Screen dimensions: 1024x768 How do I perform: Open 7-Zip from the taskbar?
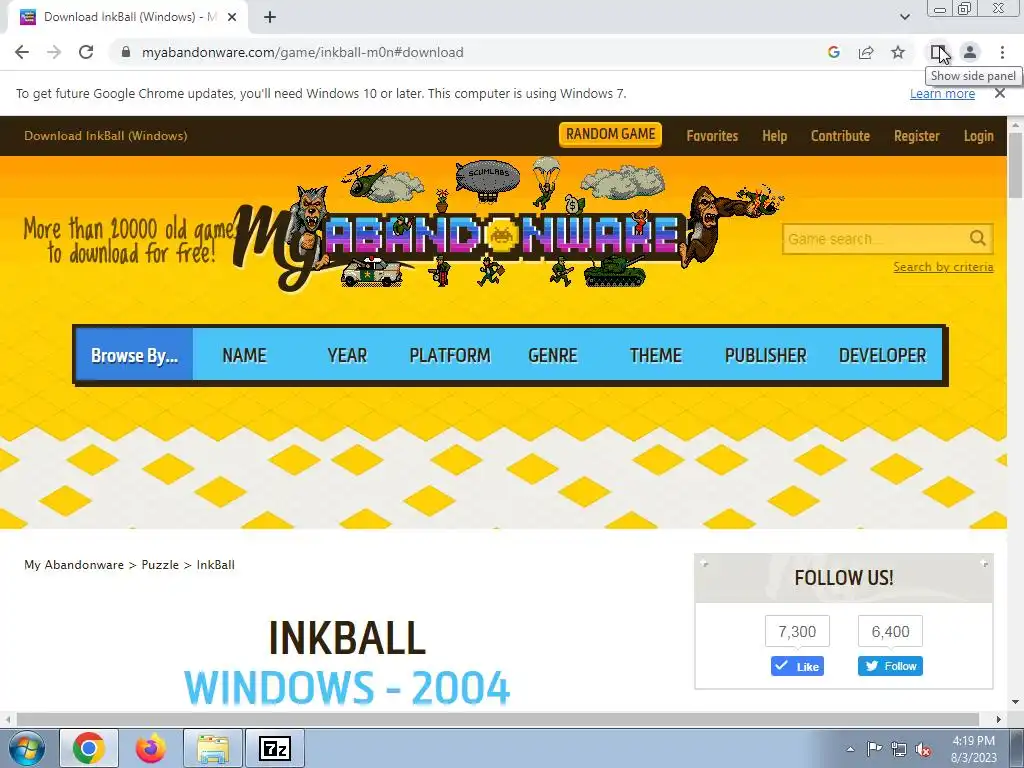coord(274,748)
